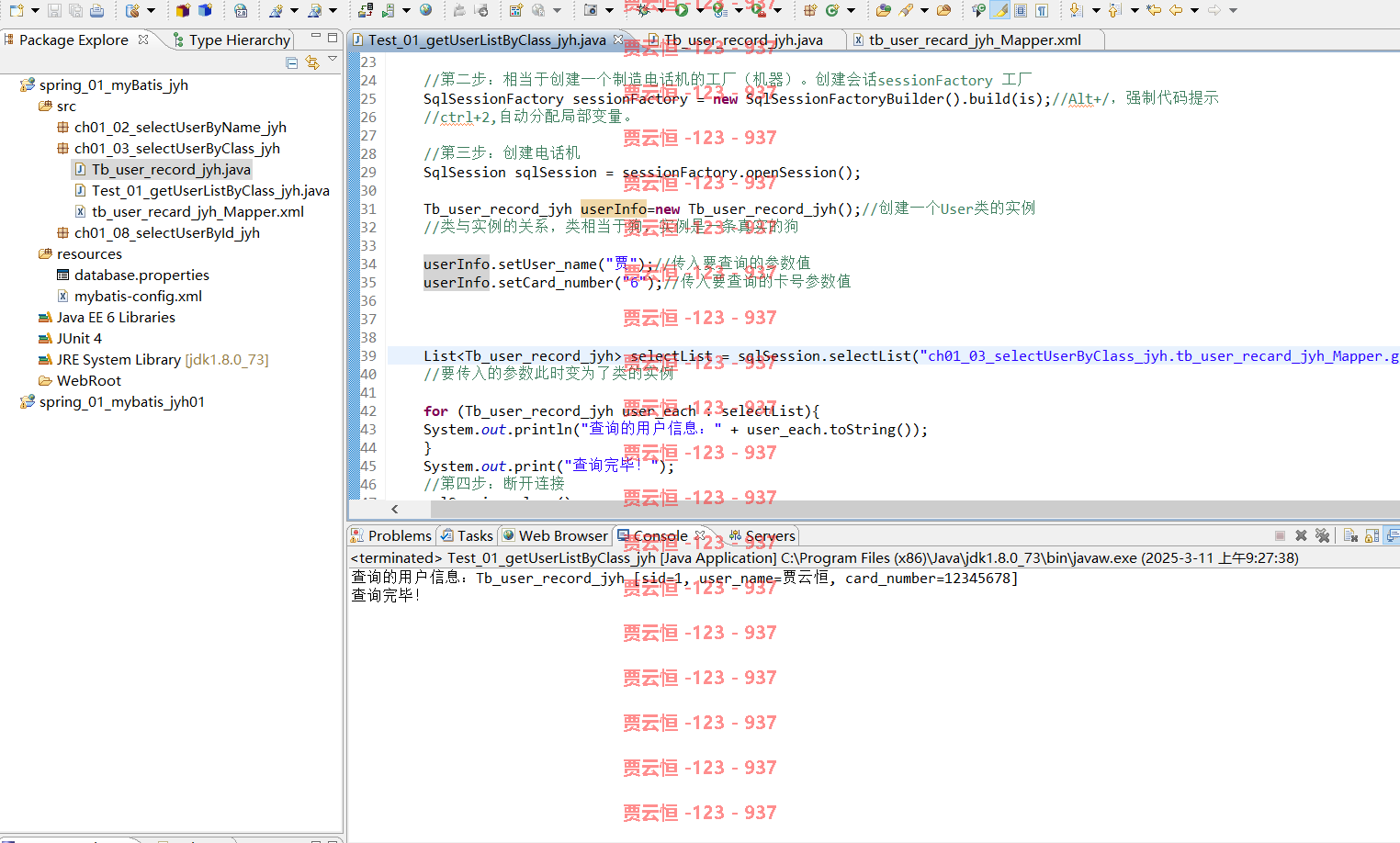
Task: Click the Open Task folder icon
Action: coord(943,10)
